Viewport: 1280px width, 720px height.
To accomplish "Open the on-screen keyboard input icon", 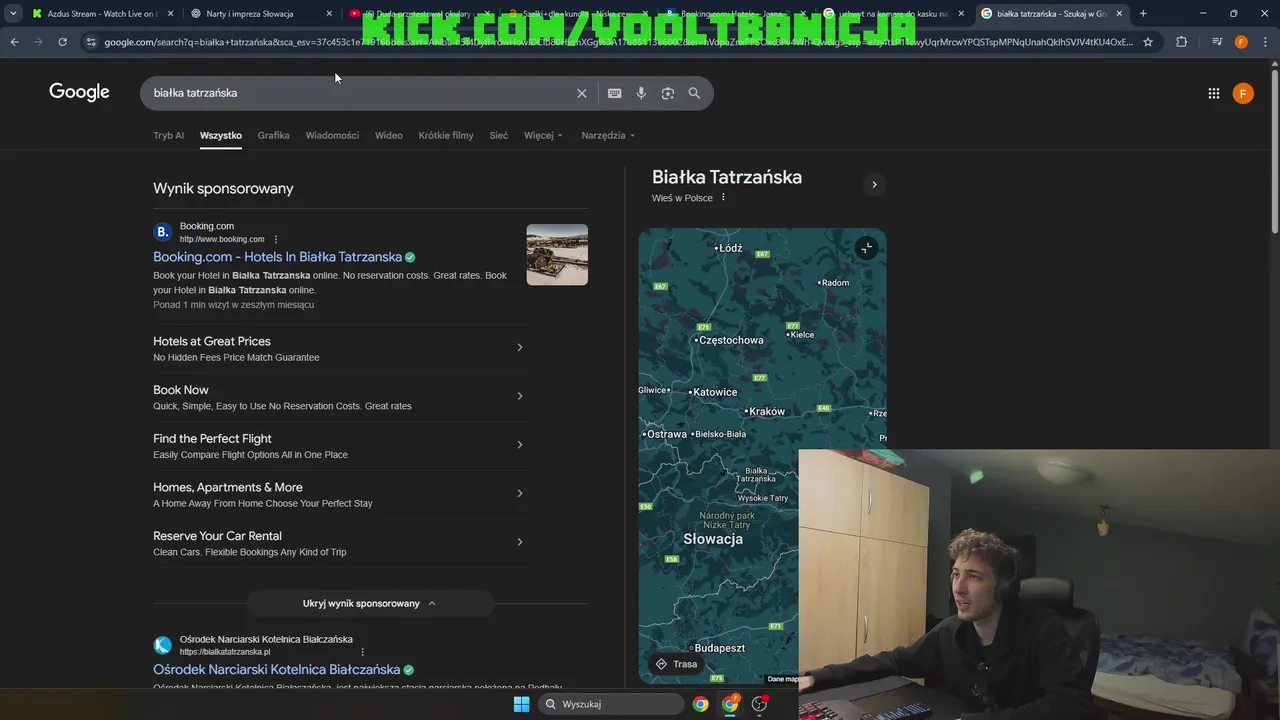I will click(614, 93).
